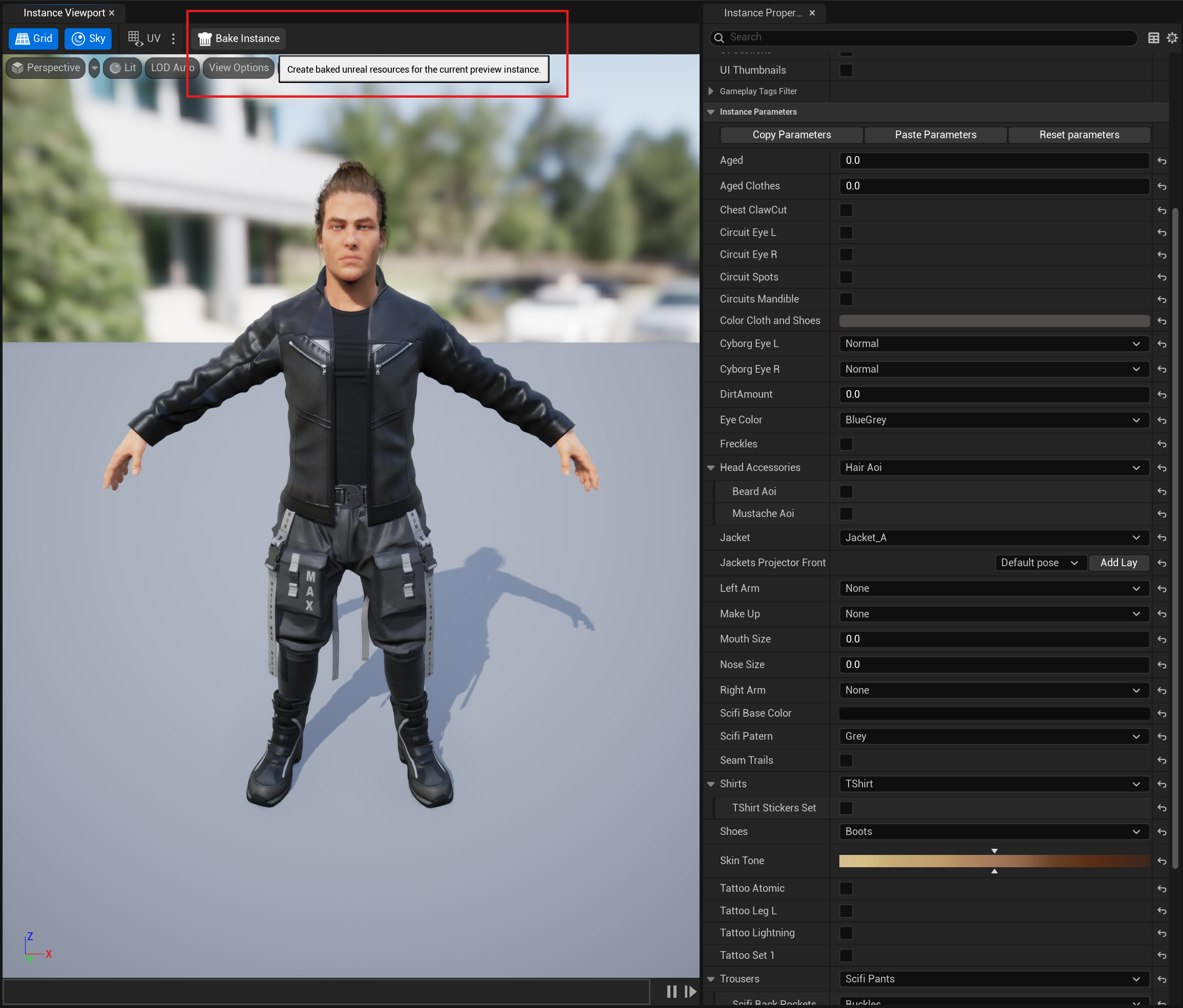Open the Head Accessories Hair Aoi dropdown

pyautogui.click(x=994, y=467)
